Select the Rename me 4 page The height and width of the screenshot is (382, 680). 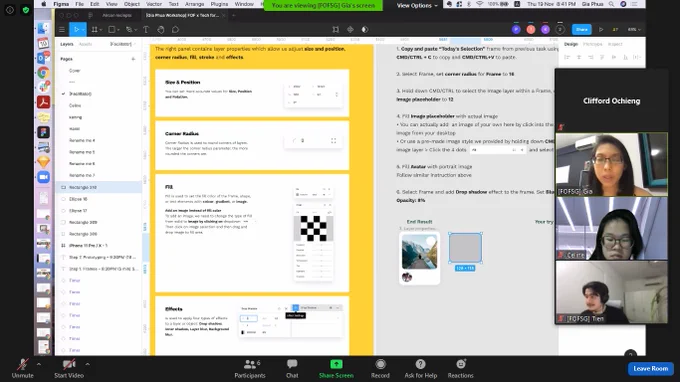click(x=82, y=140)
